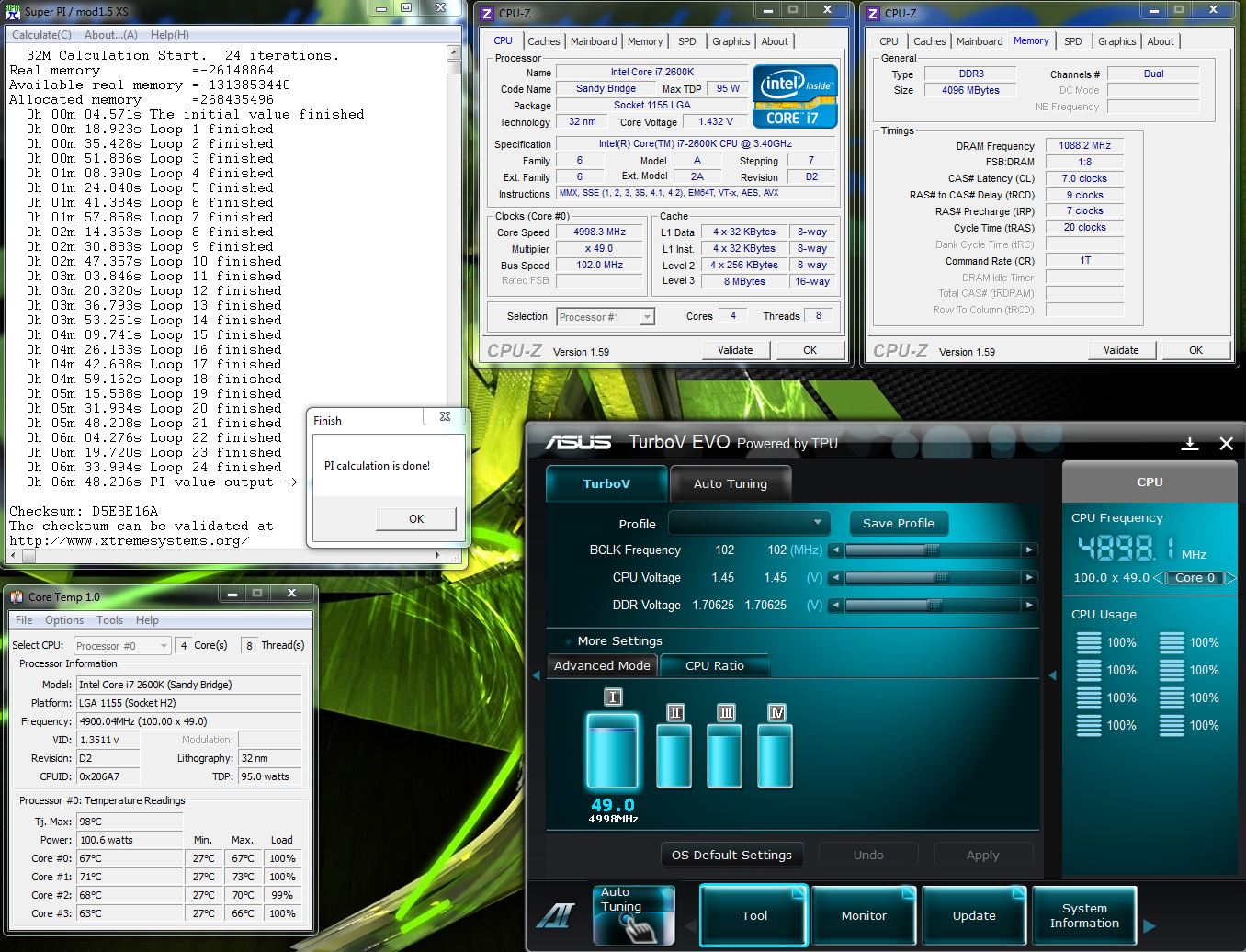
Task: Click the ASUS TurboV minimize-to-tray download icon
Action: pyautogui.click(x=1189, y=444)
